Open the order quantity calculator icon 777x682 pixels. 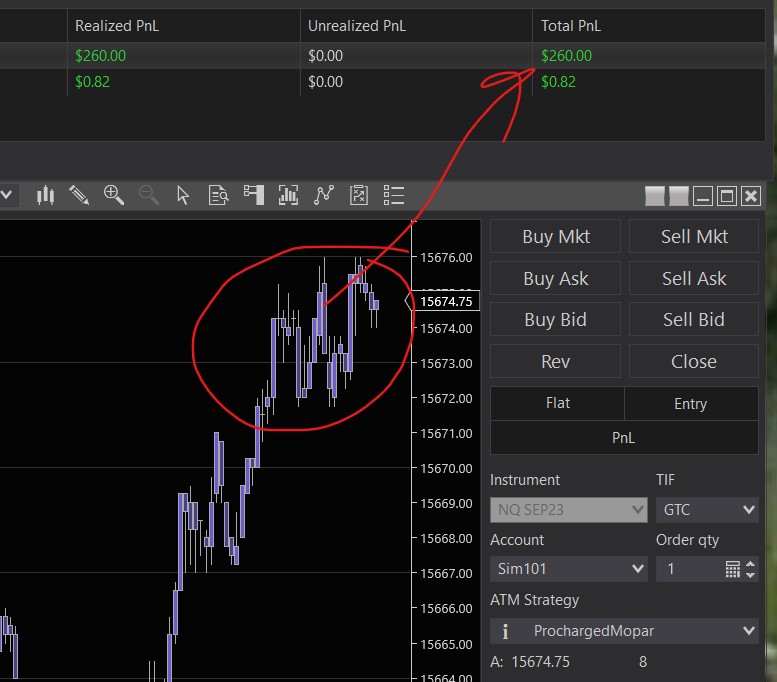732,569
